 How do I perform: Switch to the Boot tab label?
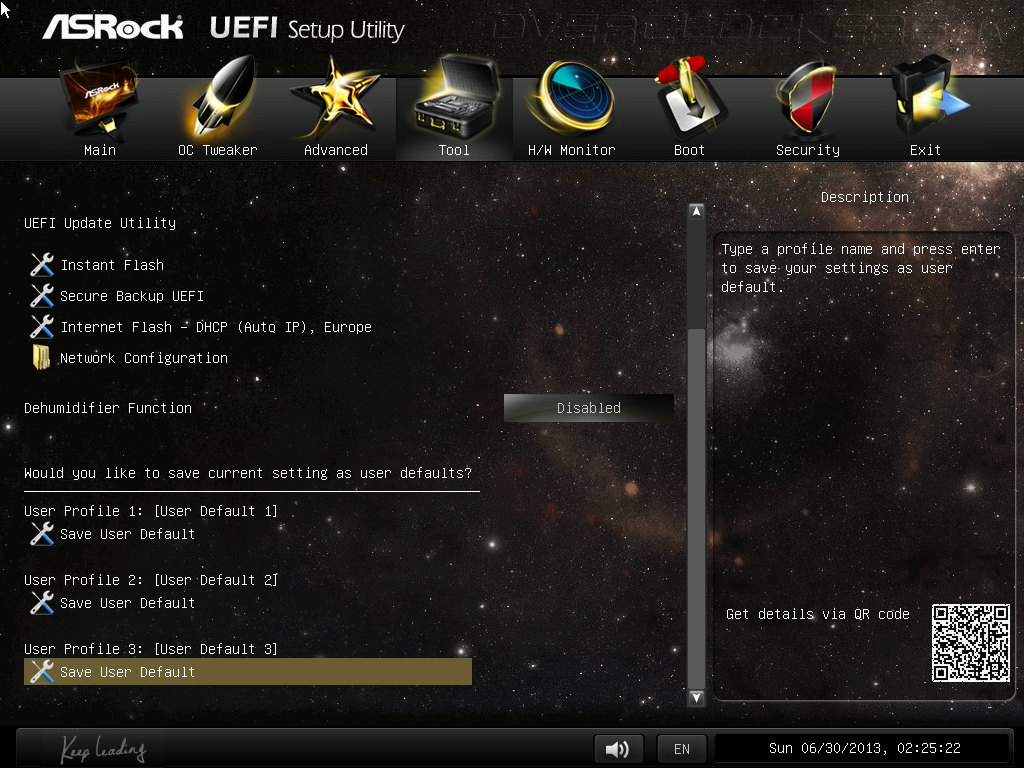click(x=689, y=150)
